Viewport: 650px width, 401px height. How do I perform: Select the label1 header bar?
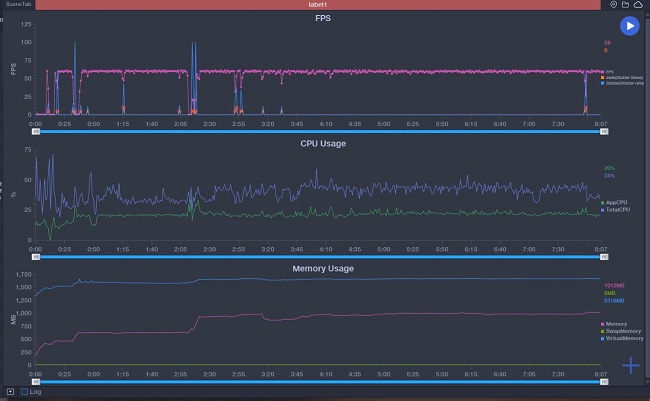tap(318, 5)
